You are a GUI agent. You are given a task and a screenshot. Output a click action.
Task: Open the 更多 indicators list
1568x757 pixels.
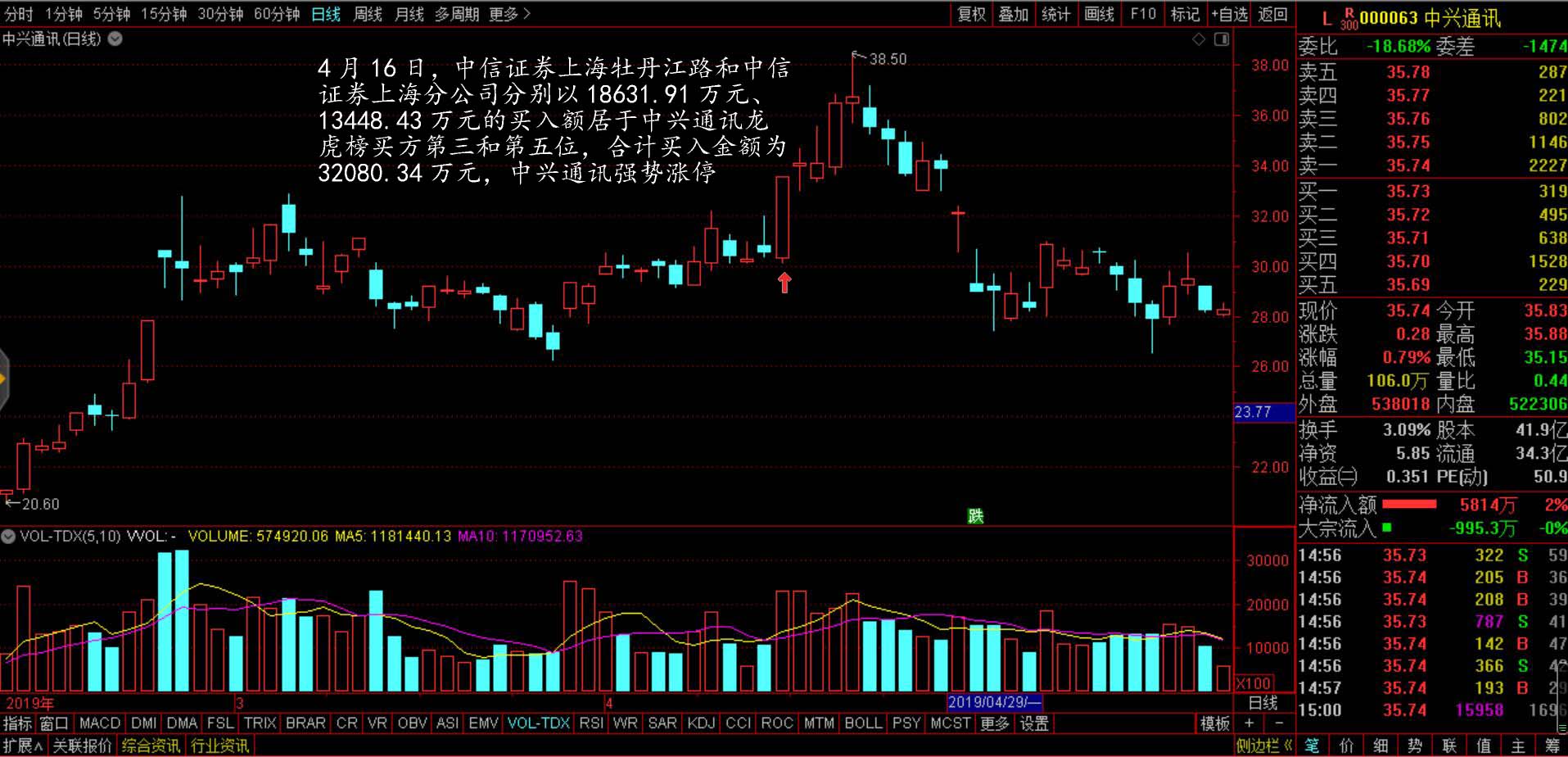click(x=995, y=723)
